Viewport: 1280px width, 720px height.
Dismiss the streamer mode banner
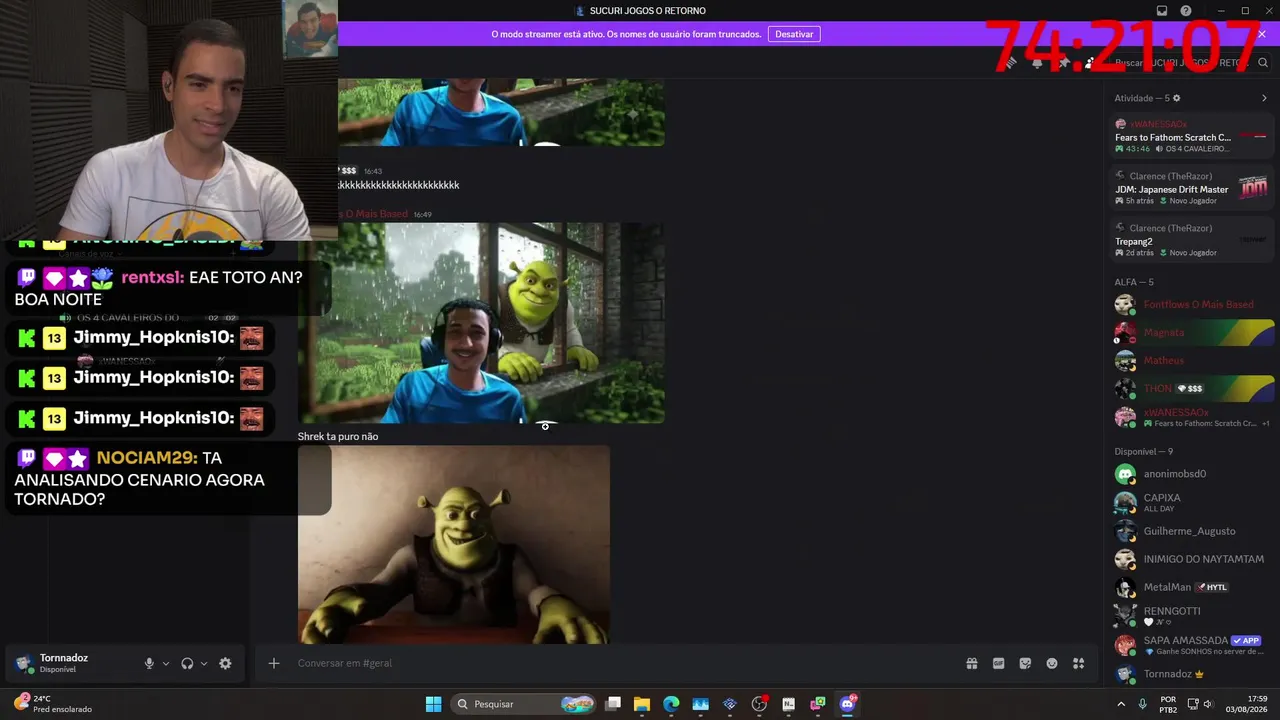[1262, 34]
